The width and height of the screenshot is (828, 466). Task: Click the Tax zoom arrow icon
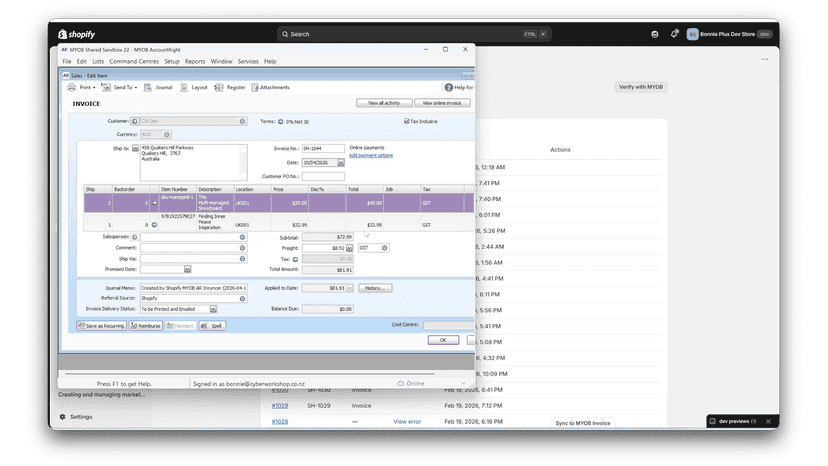point(295,259)
